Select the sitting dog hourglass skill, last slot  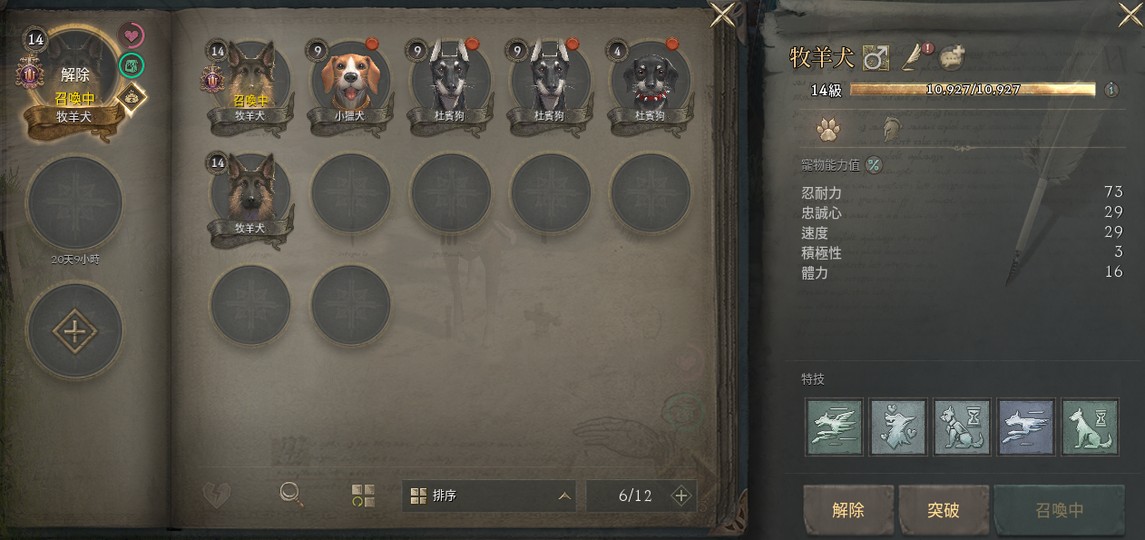pyautogui.click(x=1090, y=427)
